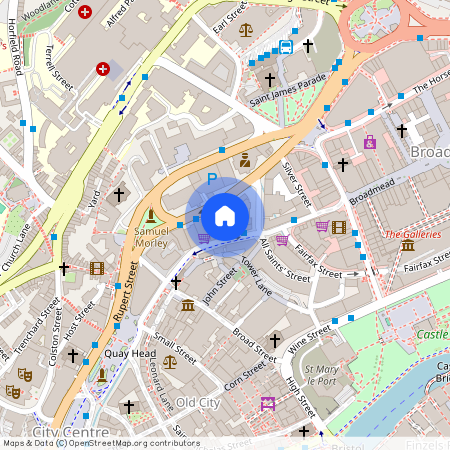Click the Leonard Lane label
Screen dimensions: 450x450
click(161, 384)
